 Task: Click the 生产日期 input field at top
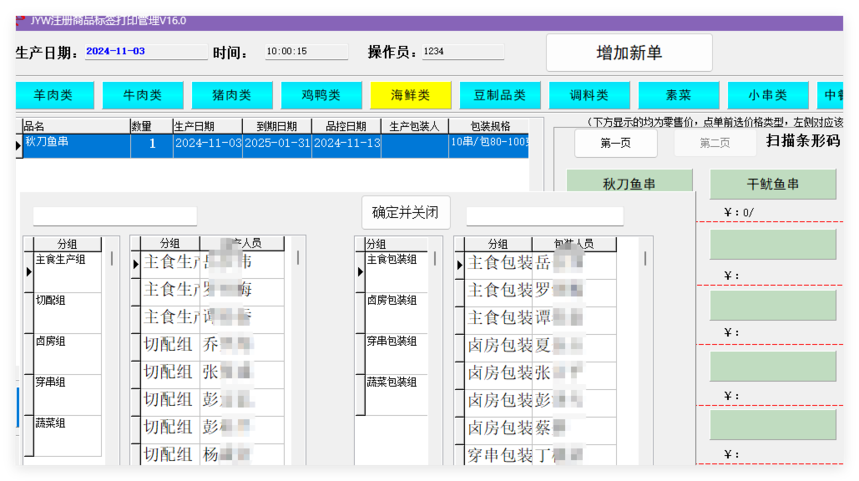click(x=146, y=51)
